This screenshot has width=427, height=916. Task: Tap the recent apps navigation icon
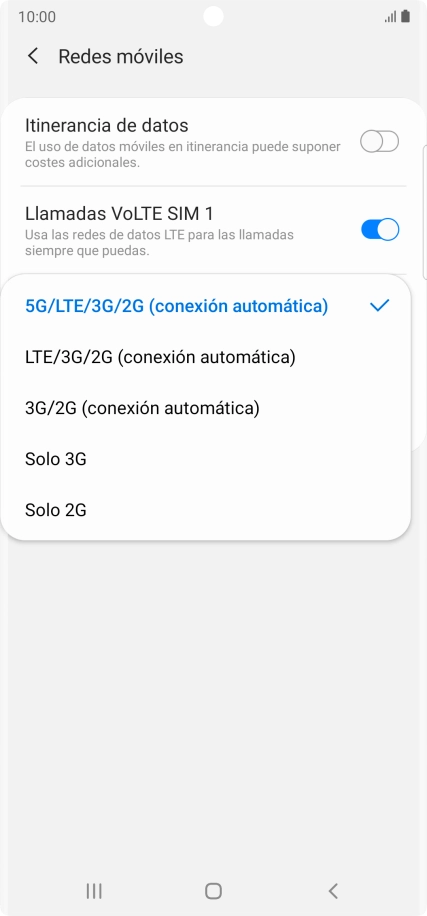point(94,891)
